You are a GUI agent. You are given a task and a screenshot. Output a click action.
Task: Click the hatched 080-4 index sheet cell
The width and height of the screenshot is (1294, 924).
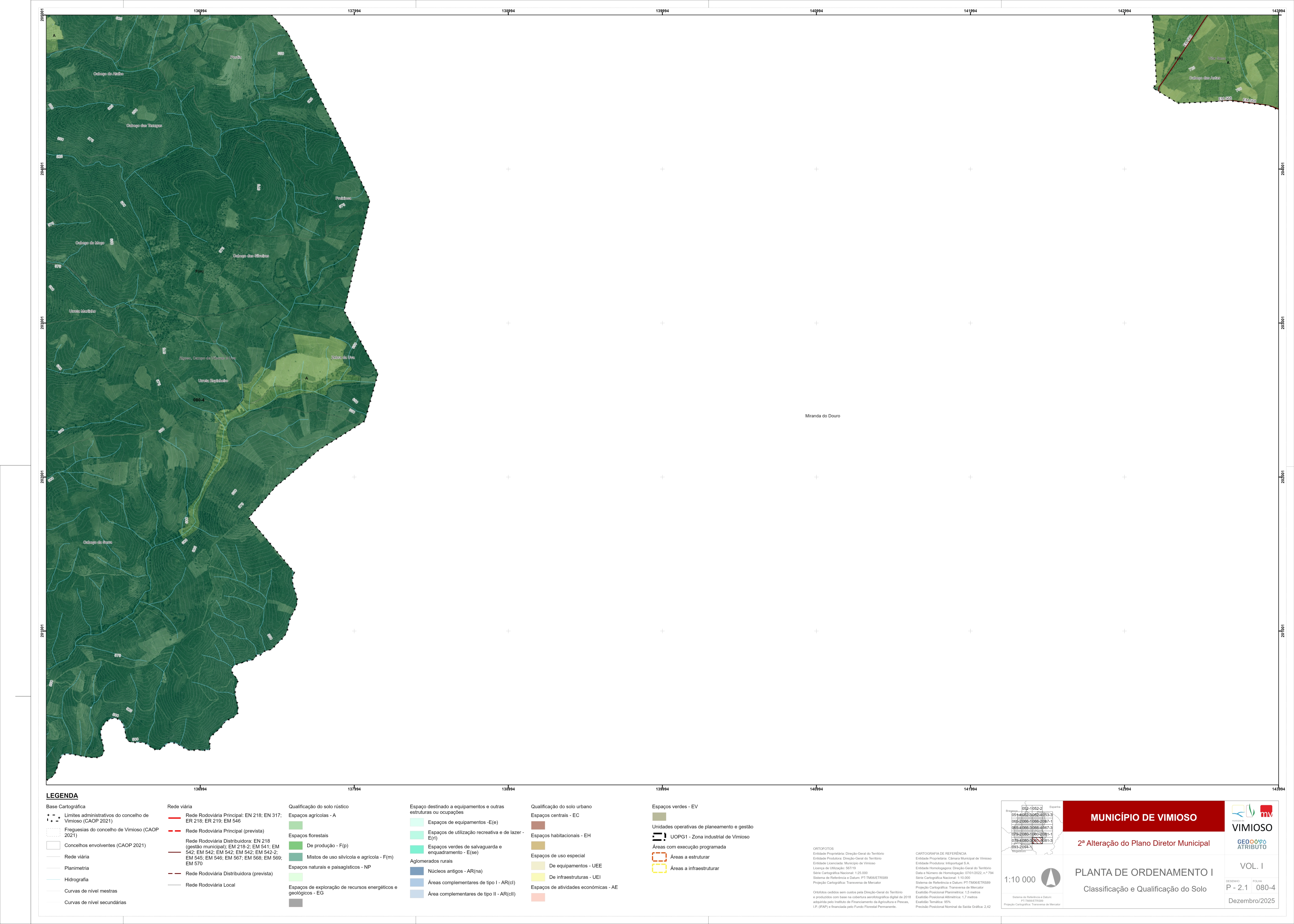(x=1037, y=840)
